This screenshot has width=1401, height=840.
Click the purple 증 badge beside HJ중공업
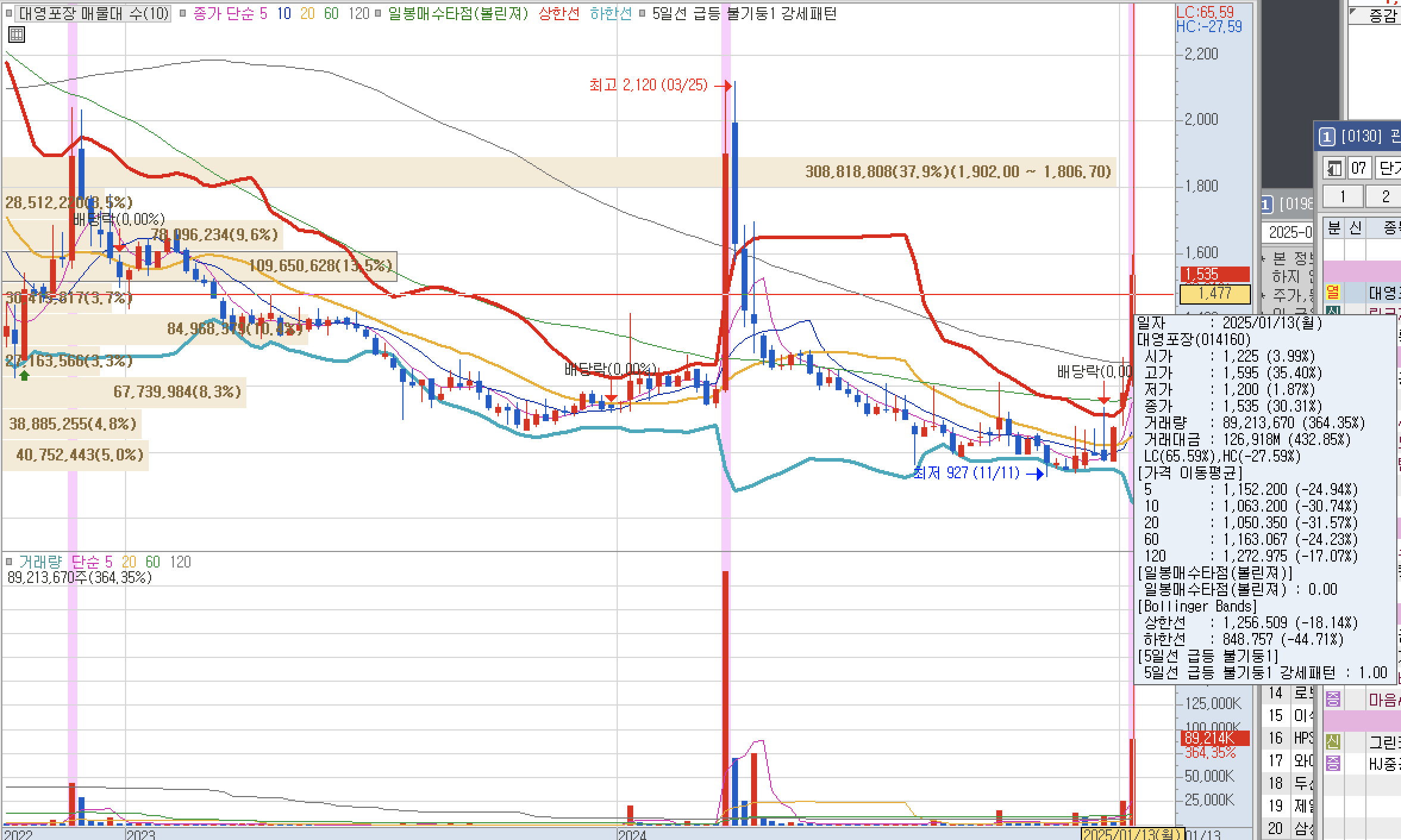[1333, 763]
